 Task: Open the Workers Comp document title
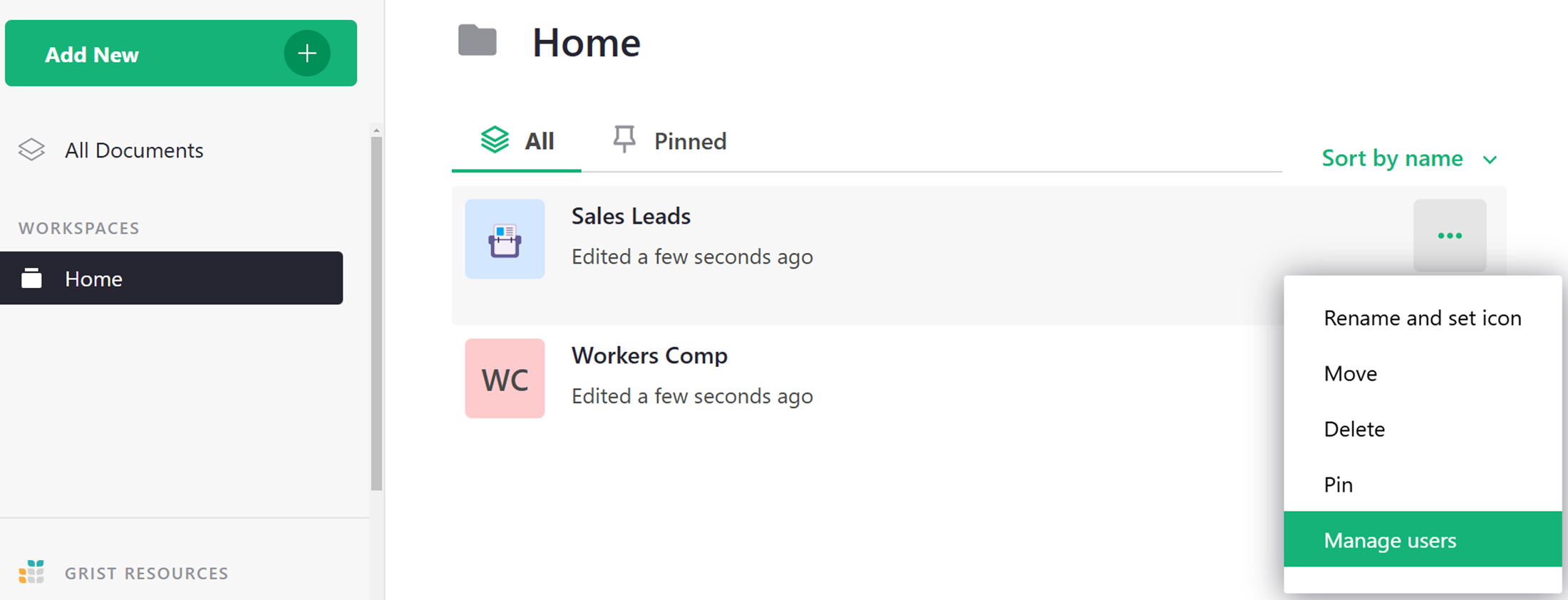tap(649, 356)
